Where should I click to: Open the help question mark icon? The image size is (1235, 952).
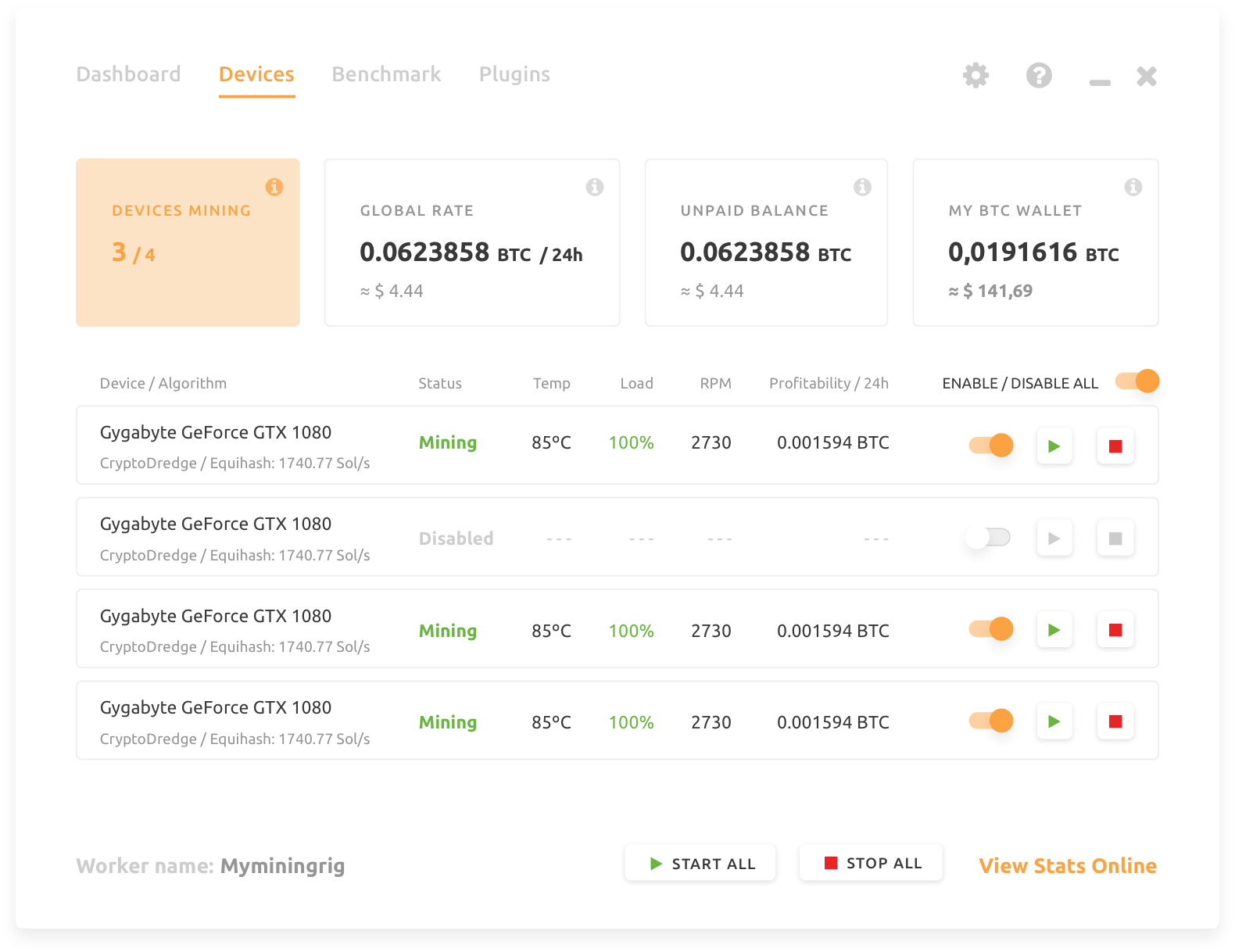pos(1039,76)
